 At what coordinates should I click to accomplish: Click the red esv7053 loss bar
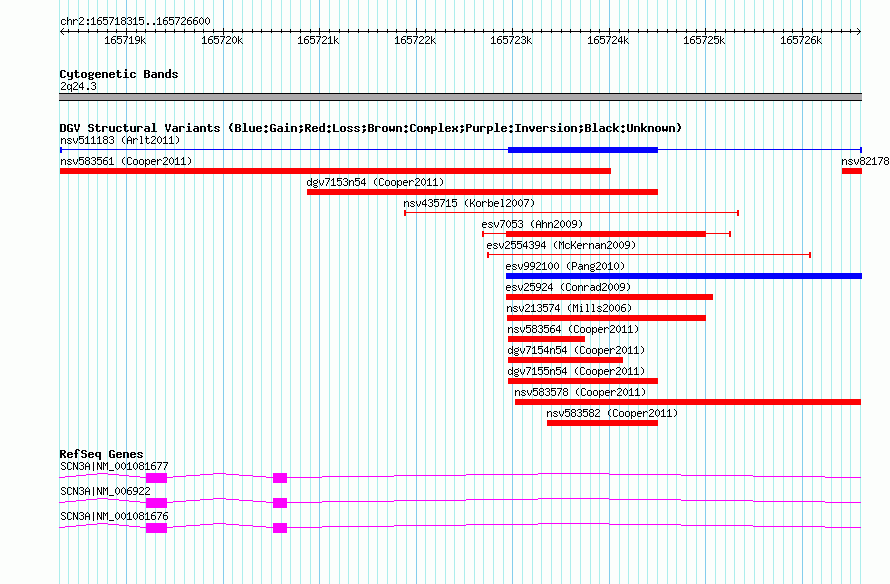606,234
